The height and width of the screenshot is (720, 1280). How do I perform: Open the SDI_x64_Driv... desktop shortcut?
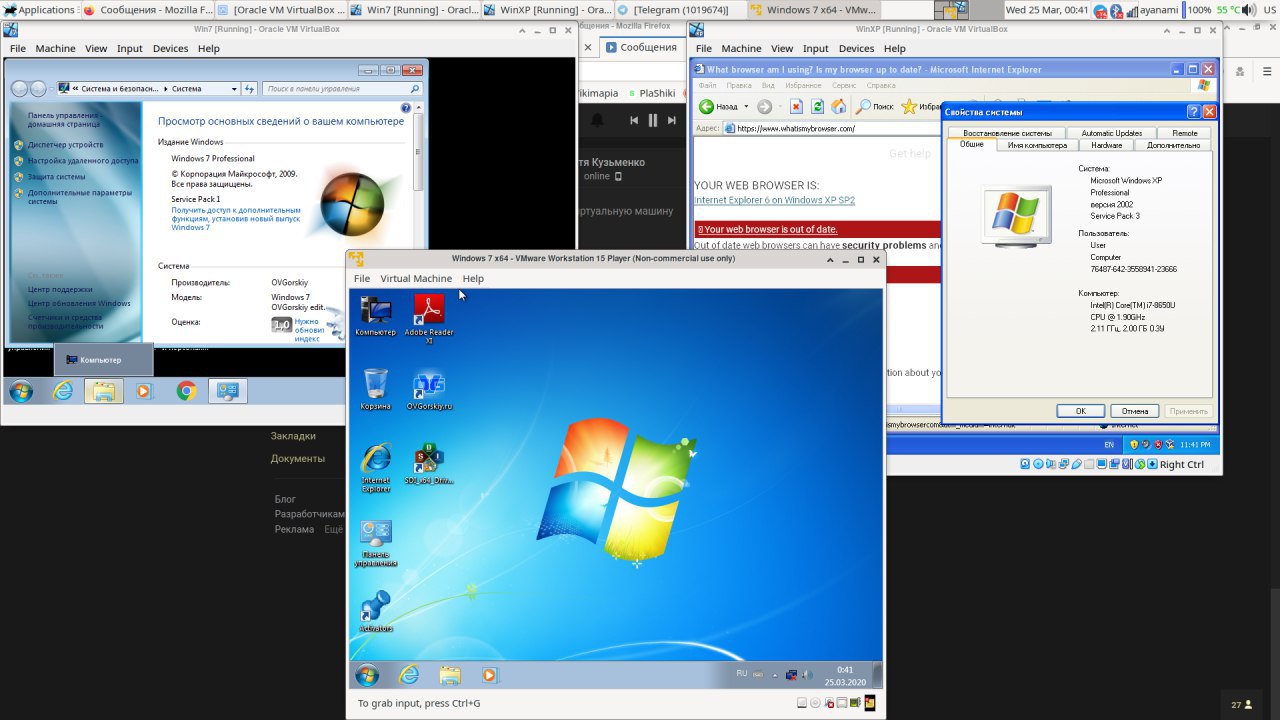point(429,464)
